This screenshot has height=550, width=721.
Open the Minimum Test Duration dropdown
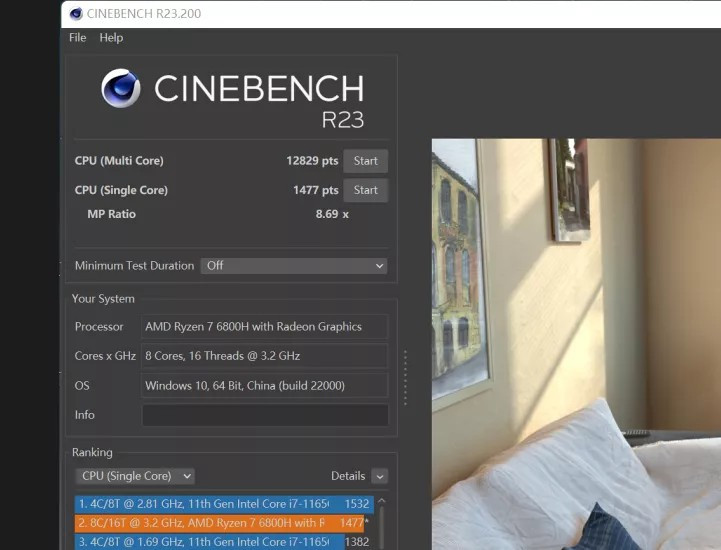pos(294,266)
